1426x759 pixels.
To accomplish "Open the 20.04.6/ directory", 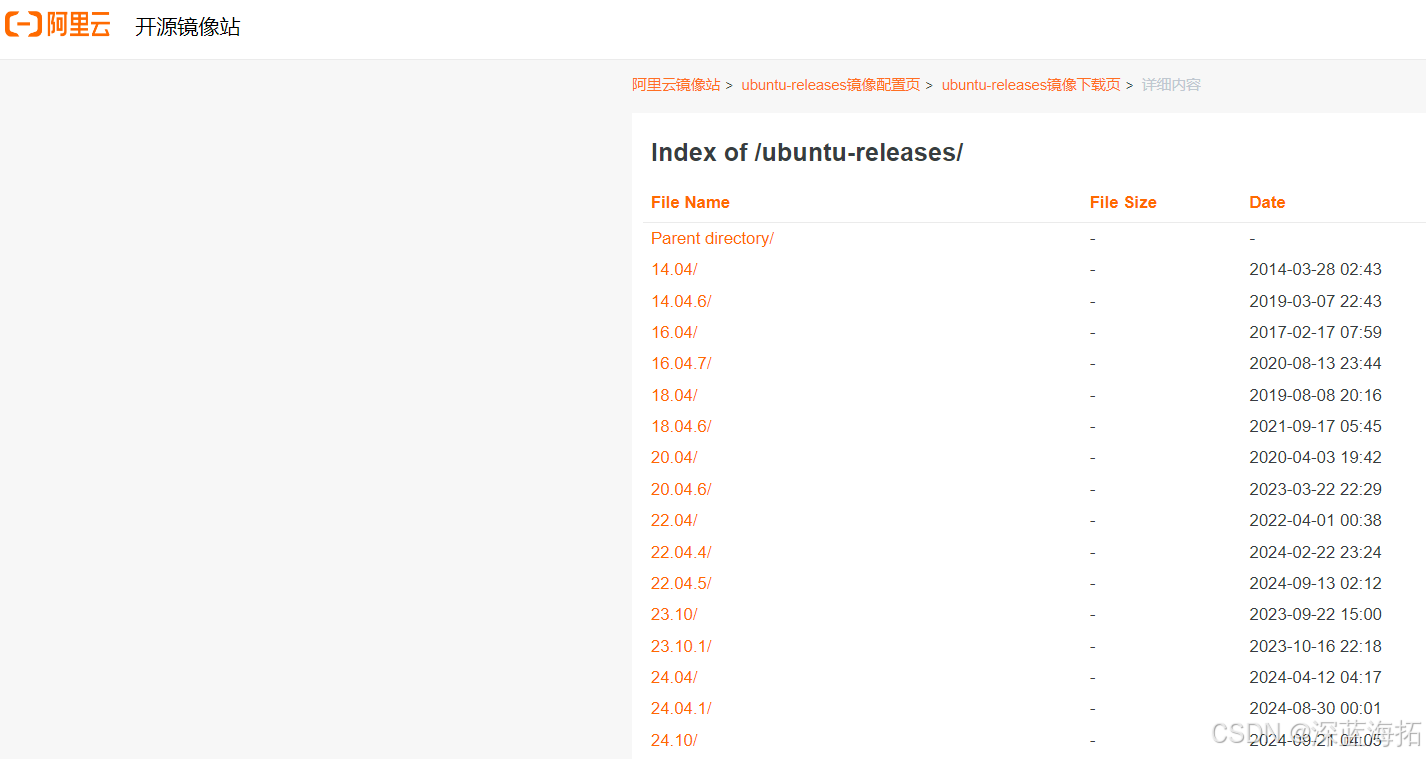I will coord(681,489).
